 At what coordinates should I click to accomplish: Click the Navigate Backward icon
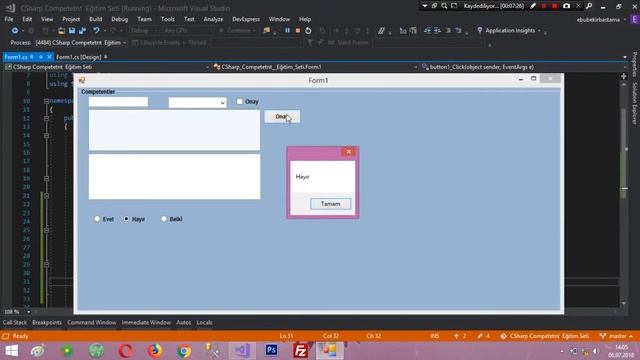(15, 31)
